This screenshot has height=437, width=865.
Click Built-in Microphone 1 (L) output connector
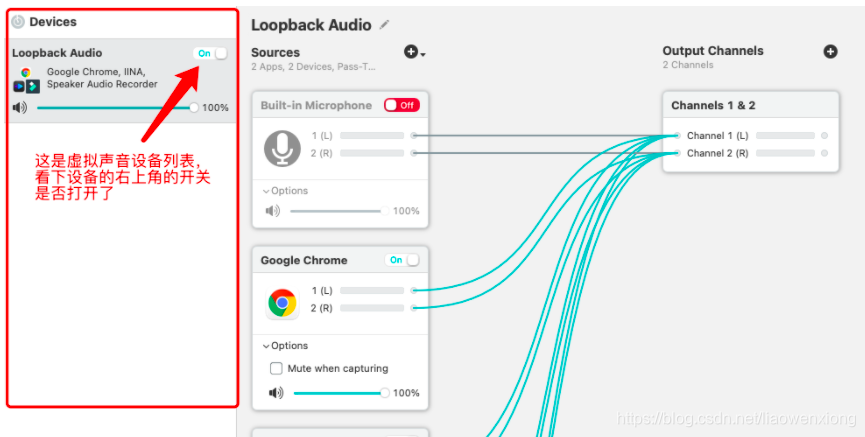click(x=414, y=135)
